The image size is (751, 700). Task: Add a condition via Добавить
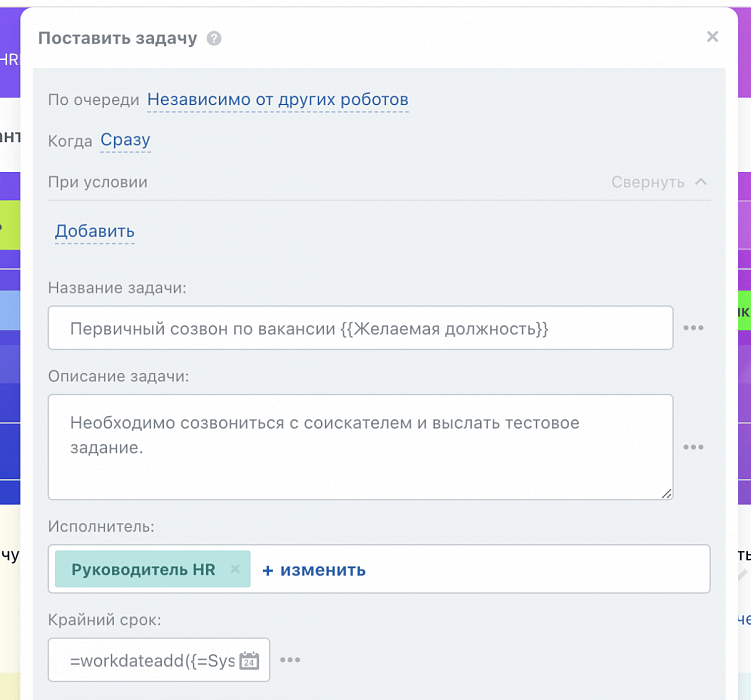pyautogui.click(x=95, y=231)
